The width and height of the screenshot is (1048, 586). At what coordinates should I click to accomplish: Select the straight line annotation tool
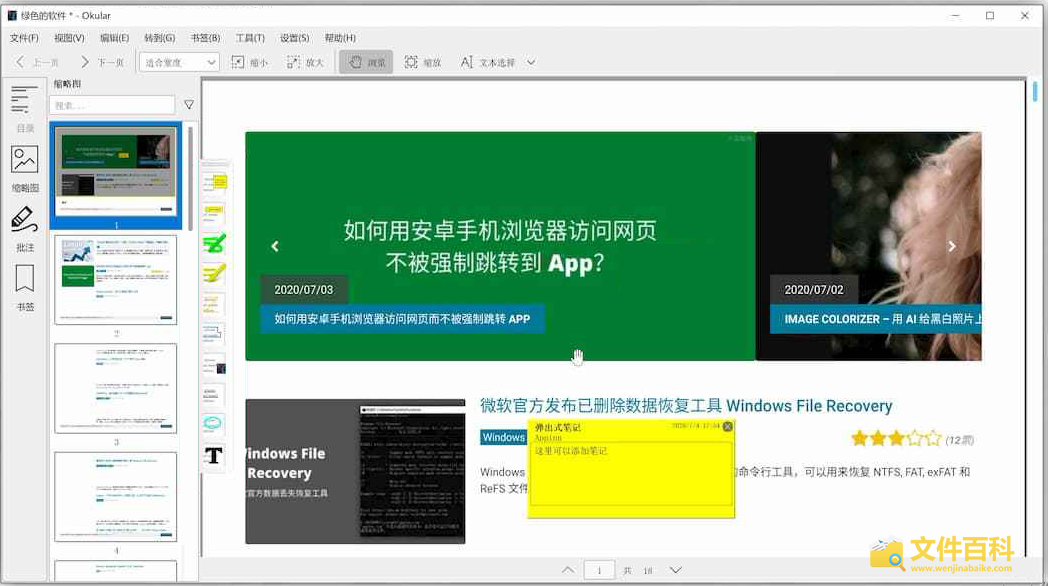(214, 304)
